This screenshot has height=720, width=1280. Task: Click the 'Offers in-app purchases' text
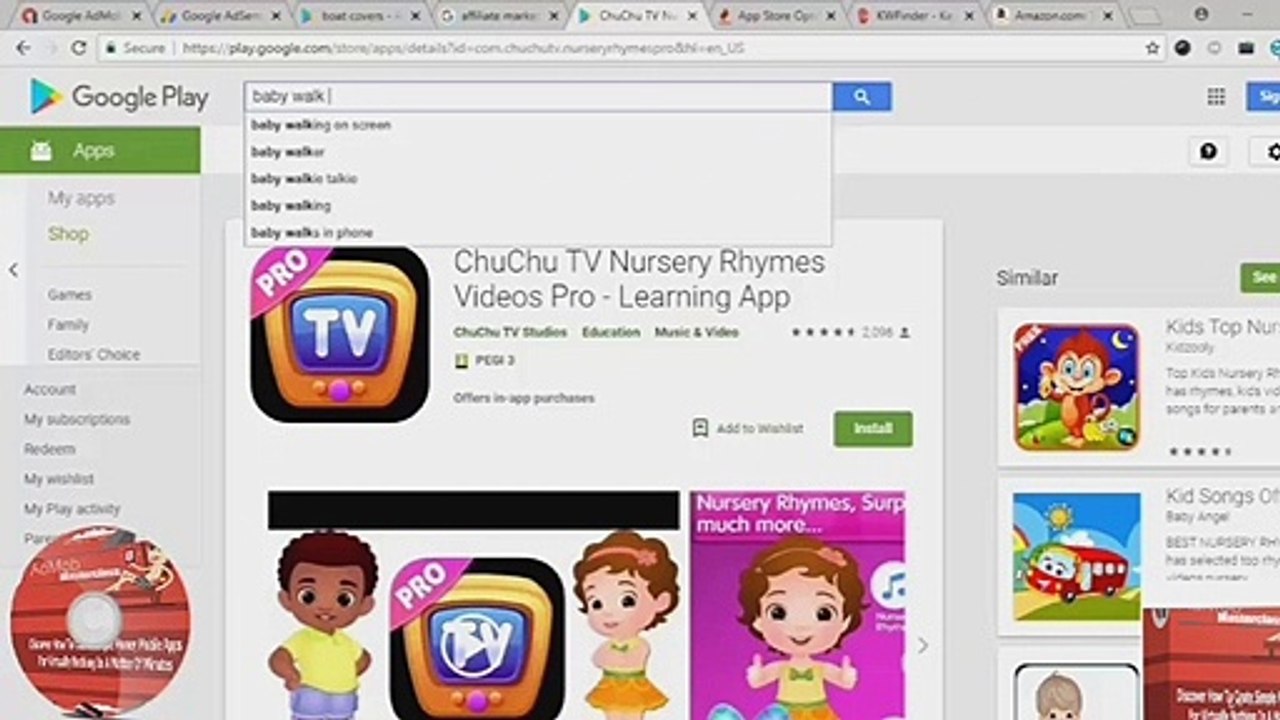[524, 398]
